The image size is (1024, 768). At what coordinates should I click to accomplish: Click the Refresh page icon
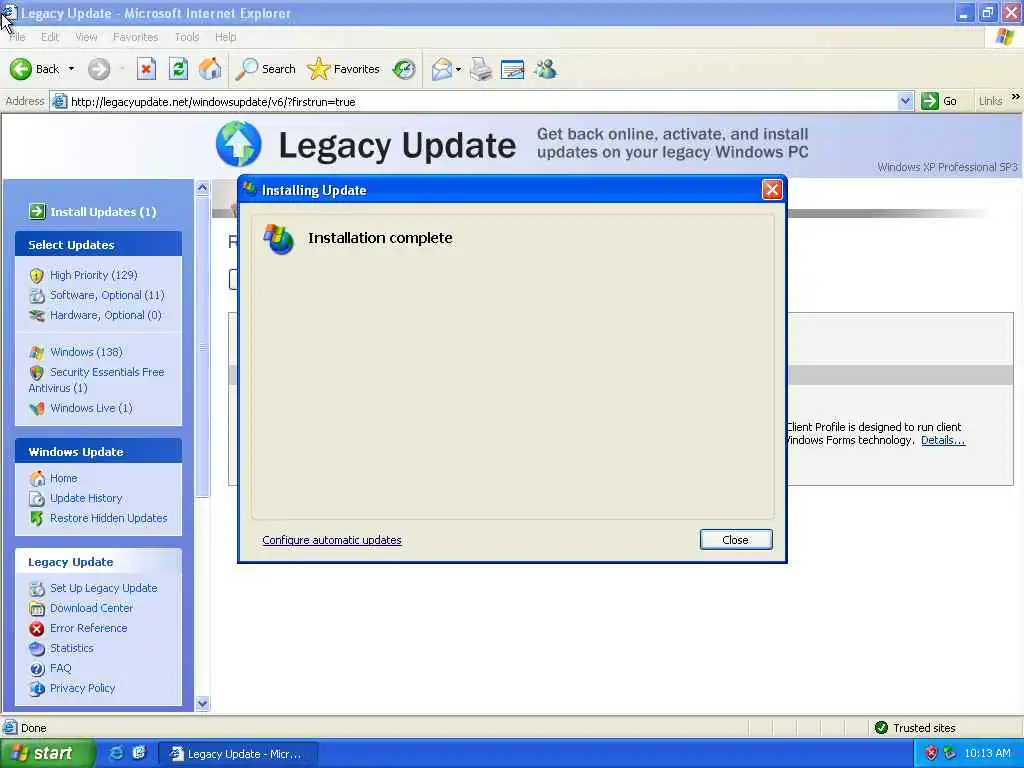(178, 69)
